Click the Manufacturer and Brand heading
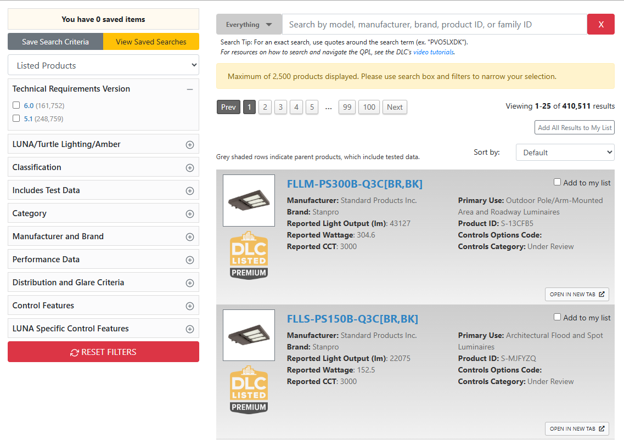Screen dimensions: 624x440 click(58, 236)
